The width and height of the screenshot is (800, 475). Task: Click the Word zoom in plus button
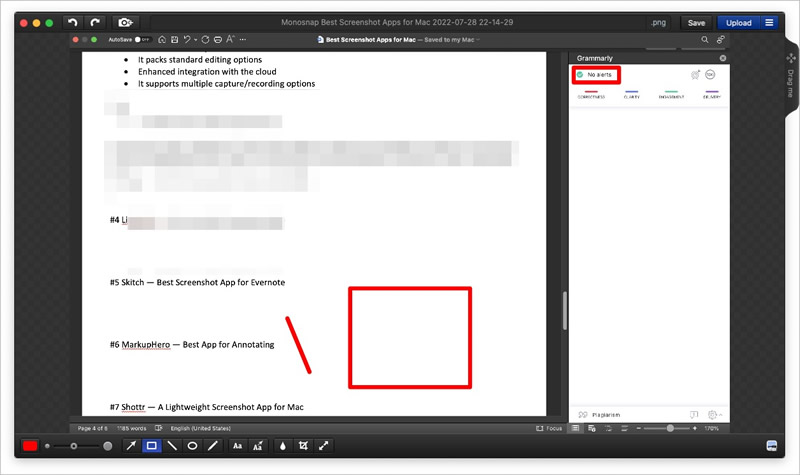click(694, 429)
